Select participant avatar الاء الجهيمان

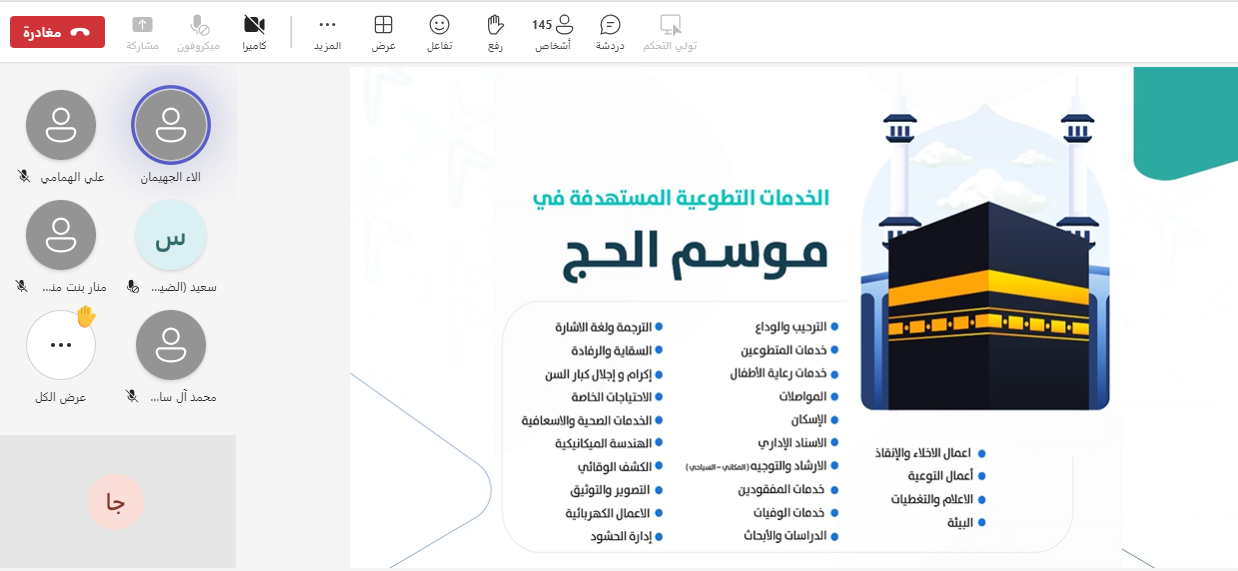coord(171,125)
